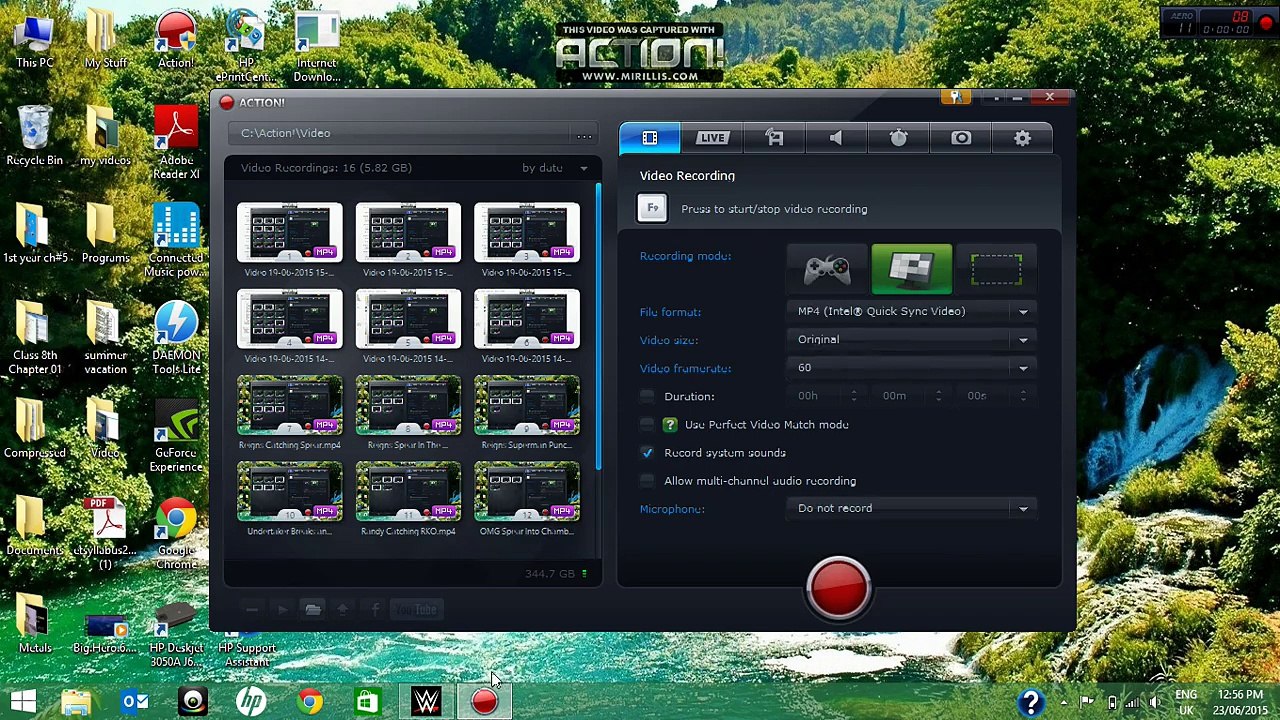Screen dimensions: 1280x720
Task: Select the Active screen recording mode
Action: click(911, 269)
